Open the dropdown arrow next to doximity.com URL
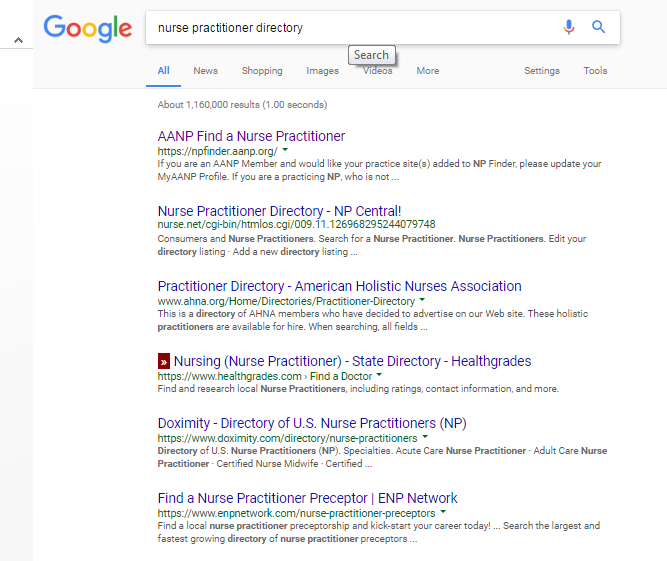Image resolution: width=667 pixels, height=561 pixels. coord(425,437)
